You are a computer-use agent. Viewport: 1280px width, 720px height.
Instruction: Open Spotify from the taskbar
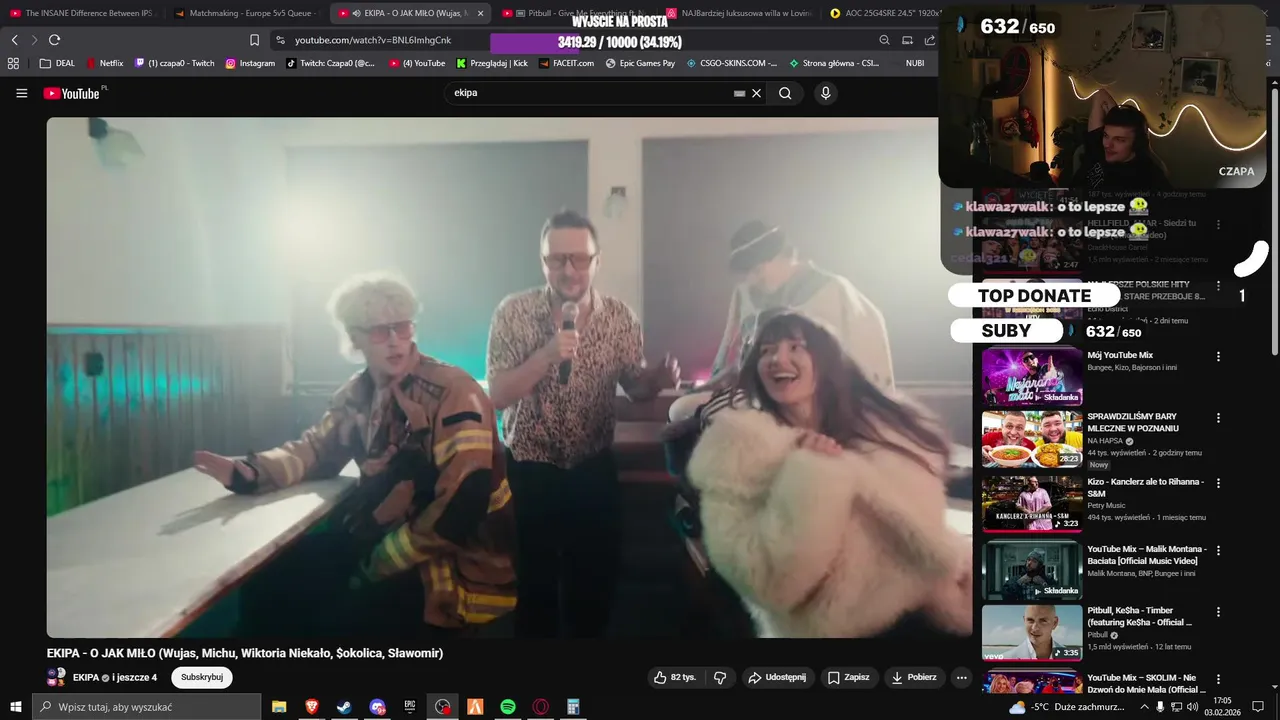coord(508,707)
